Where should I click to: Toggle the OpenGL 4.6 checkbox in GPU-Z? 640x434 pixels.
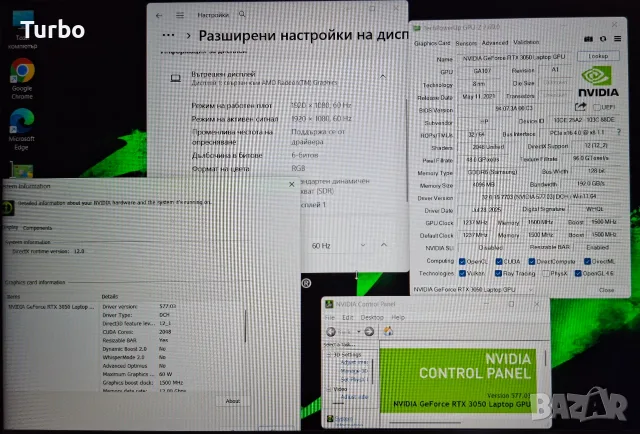pos(578,273)
